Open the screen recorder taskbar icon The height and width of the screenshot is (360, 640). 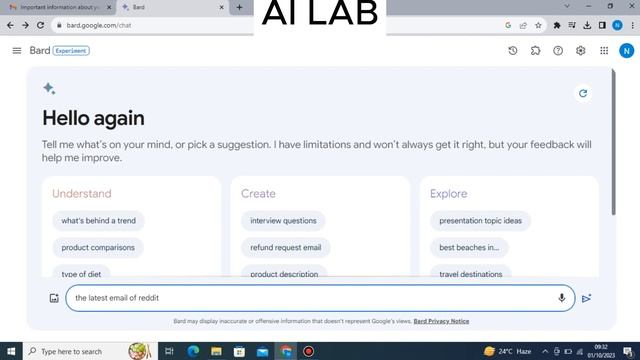point(309,351)
